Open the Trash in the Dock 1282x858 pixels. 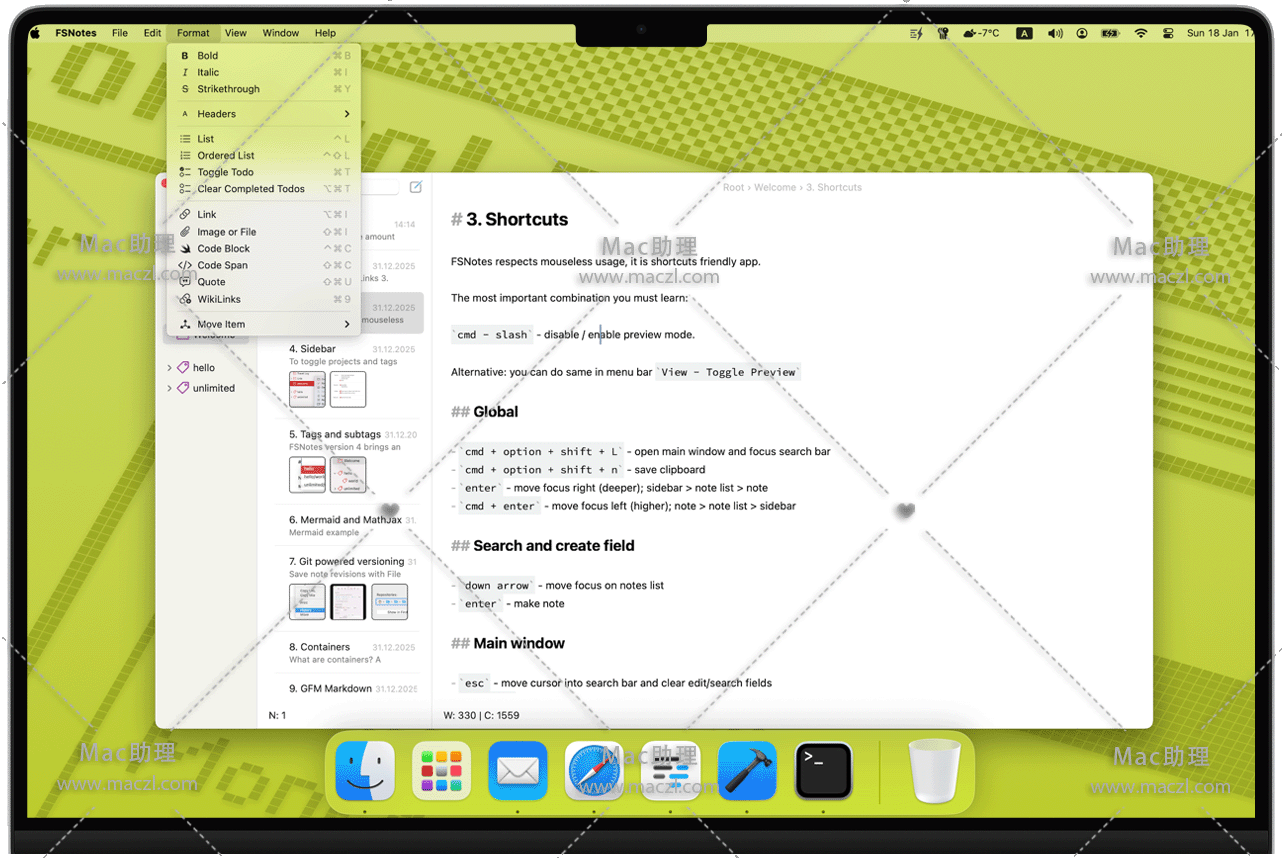click(x=935, y=771)
